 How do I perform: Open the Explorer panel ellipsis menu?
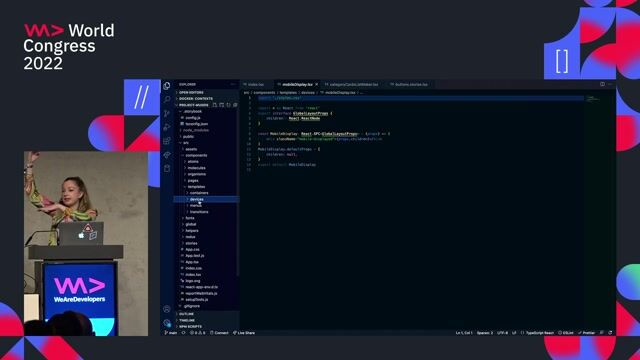point(233,84)
